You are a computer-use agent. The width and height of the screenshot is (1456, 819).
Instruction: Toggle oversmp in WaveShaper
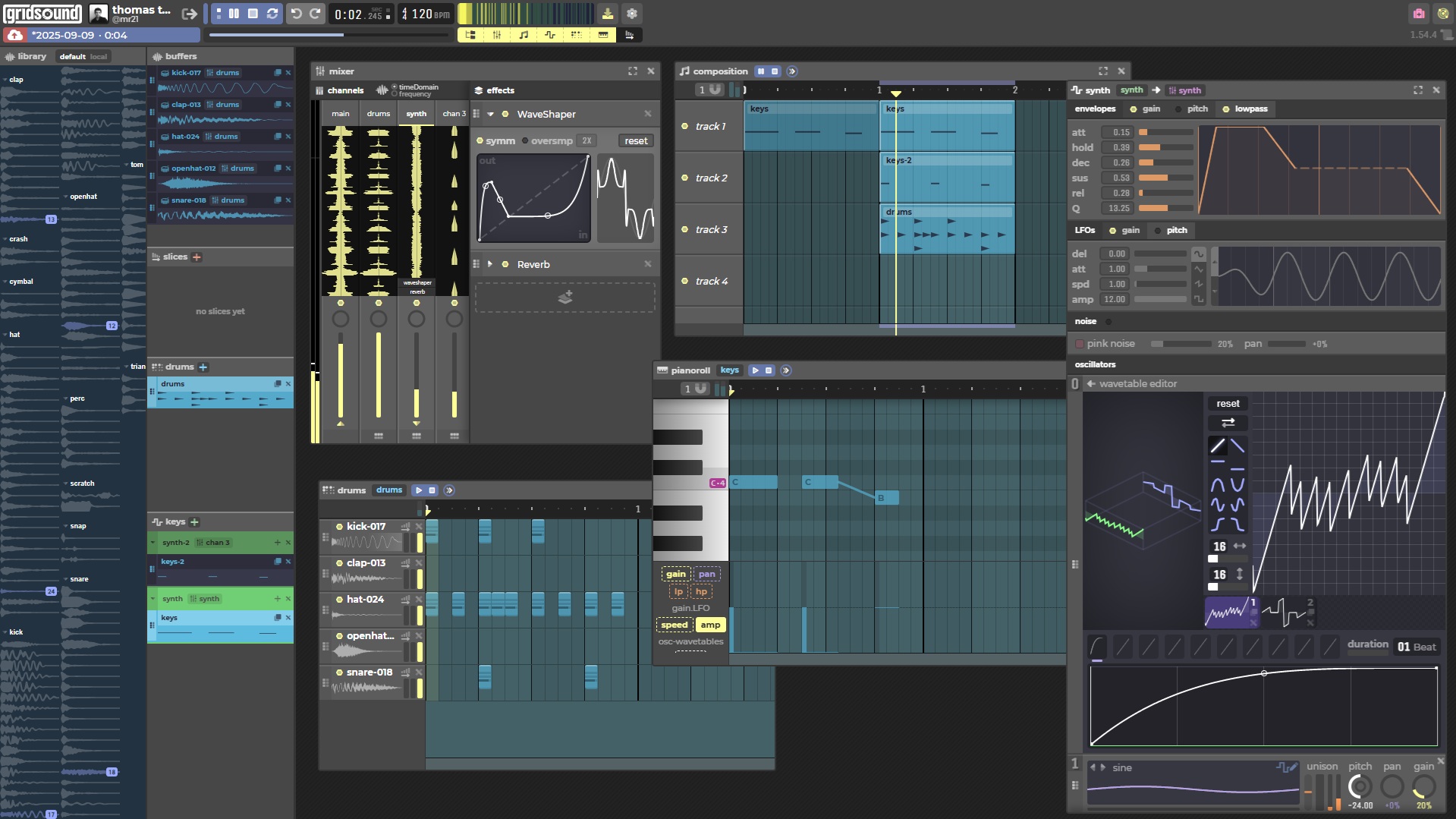pos(547,141)
